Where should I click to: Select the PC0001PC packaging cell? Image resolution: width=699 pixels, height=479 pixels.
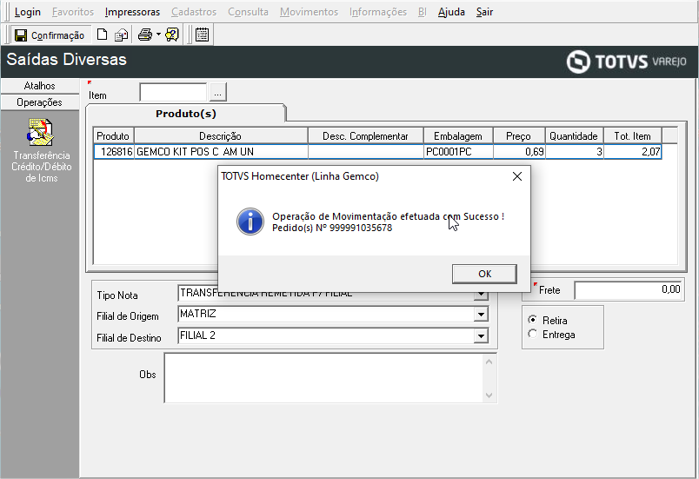(458, 152)
